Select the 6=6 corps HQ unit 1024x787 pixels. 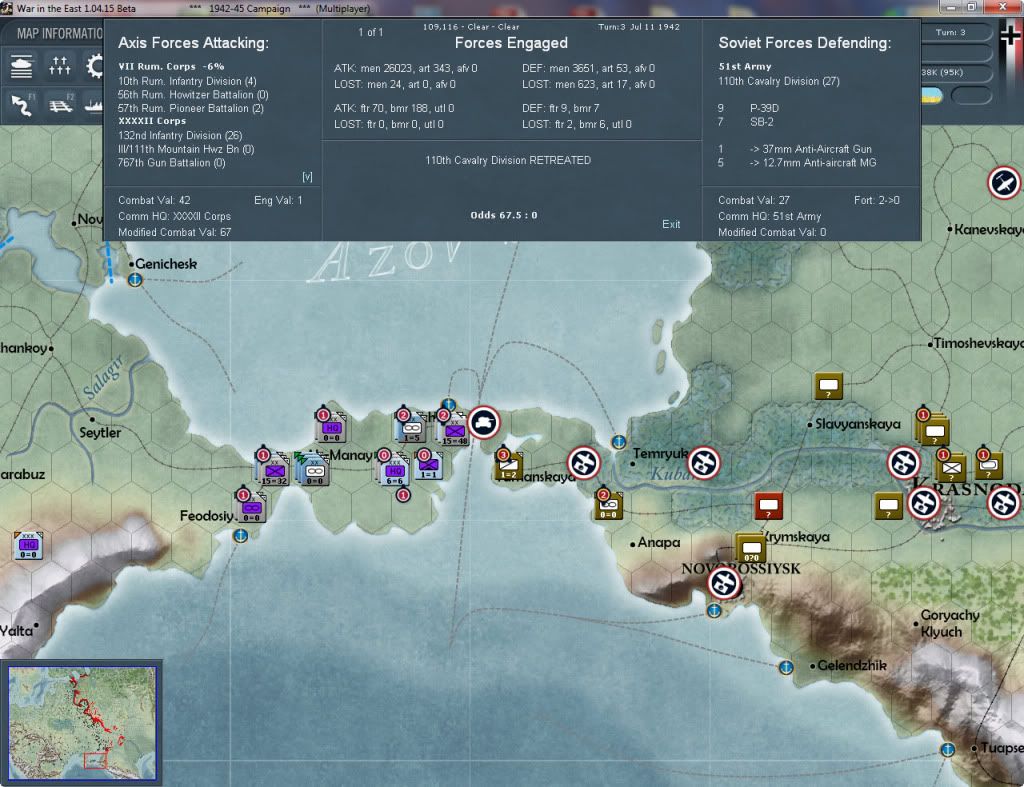[394, 472]
